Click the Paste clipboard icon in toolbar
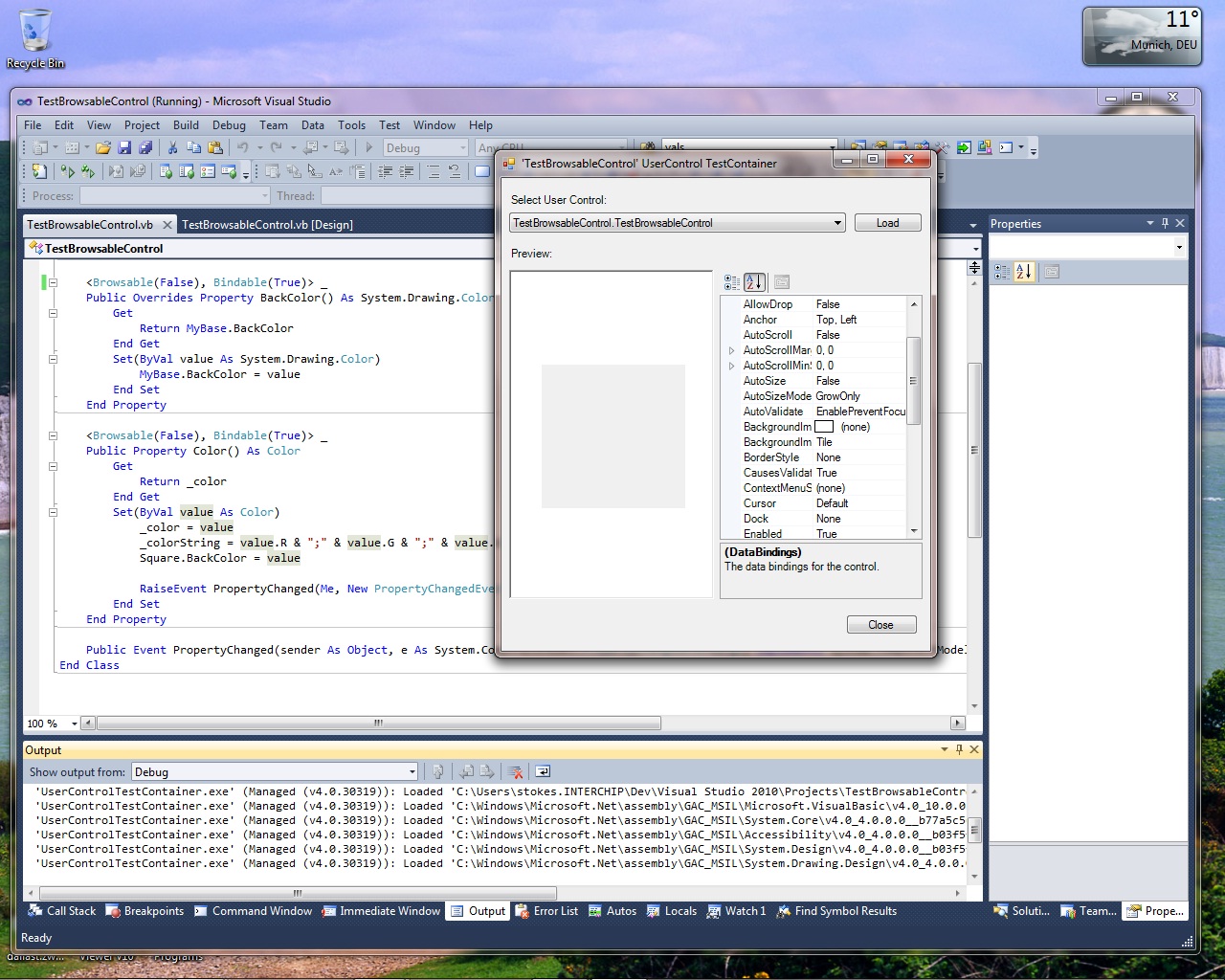The width and height of the screenshot is (1225, 980). click(215, 147)
